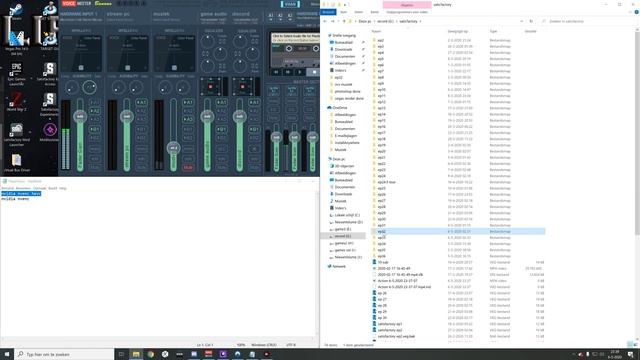Click game audio 3D panning pad
The width and height of the screenshot is (640, 360).
coord(211,87)
